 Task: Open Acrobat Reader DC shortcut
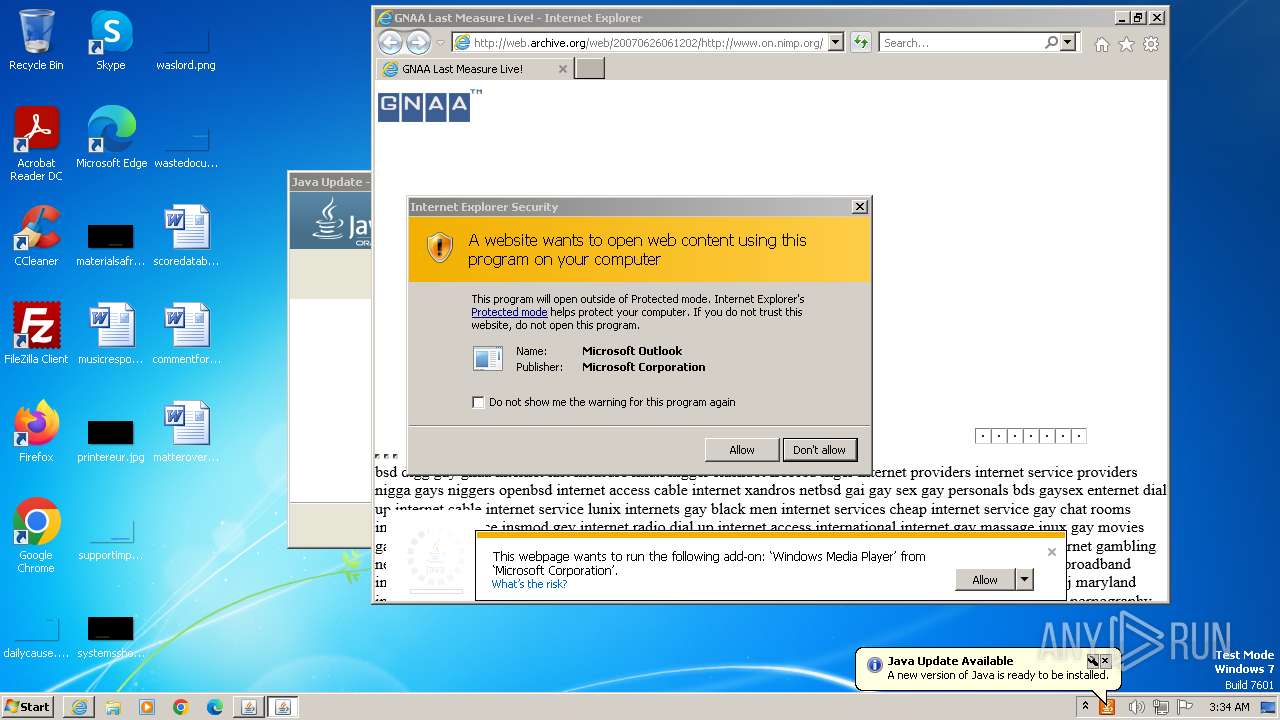point(36,144)
